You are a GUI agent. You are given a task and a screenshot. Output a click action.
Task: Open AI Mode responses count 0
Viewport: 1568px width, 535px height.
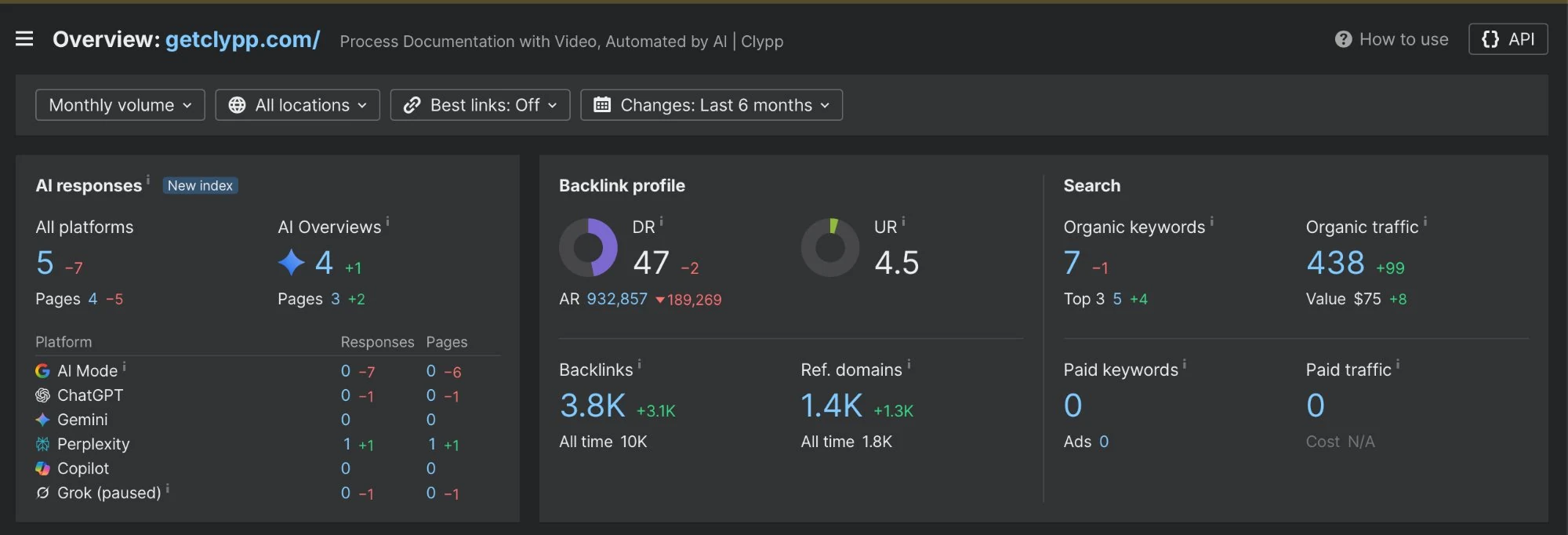tap(346, 371)
